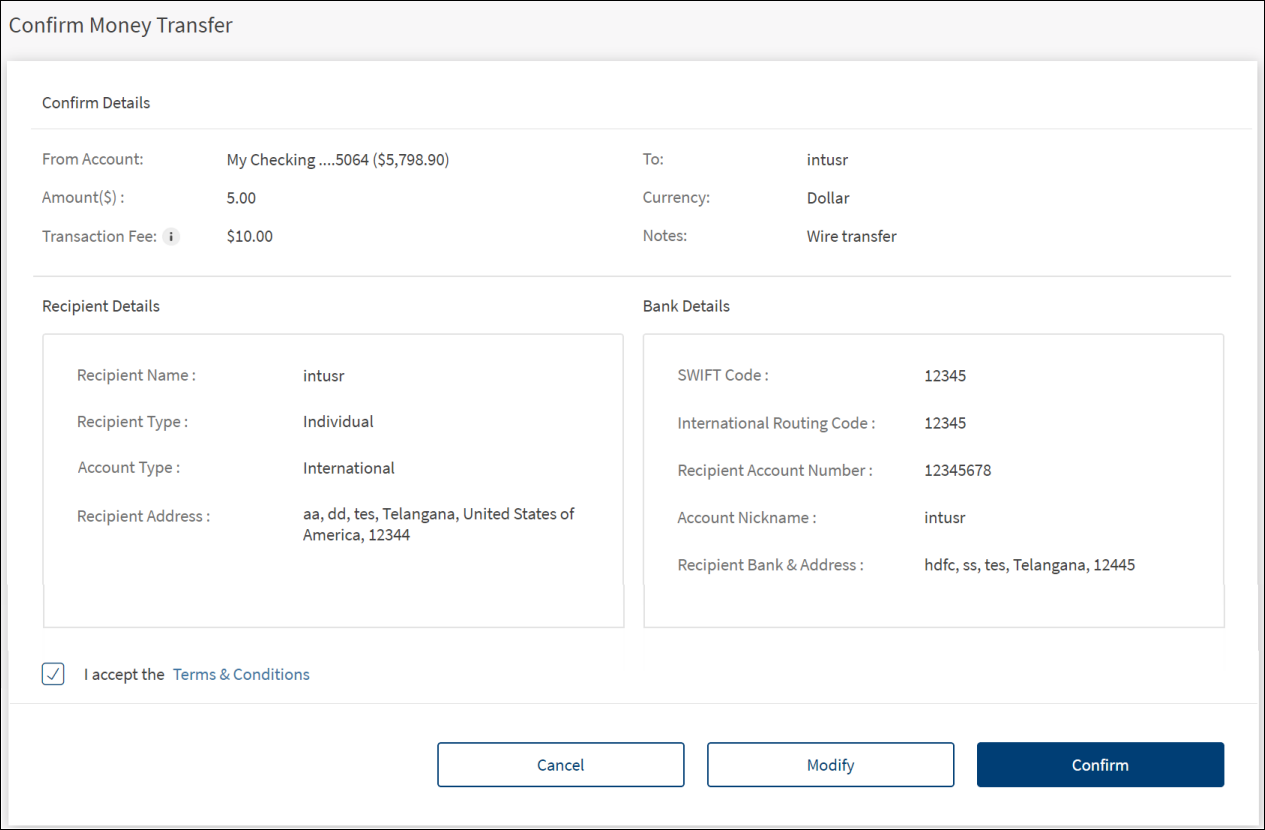Image resolution: width=1265 pixels, height=830 pixels.
Task: Click the International Routing Code label
Action: (x=776, y=423)
